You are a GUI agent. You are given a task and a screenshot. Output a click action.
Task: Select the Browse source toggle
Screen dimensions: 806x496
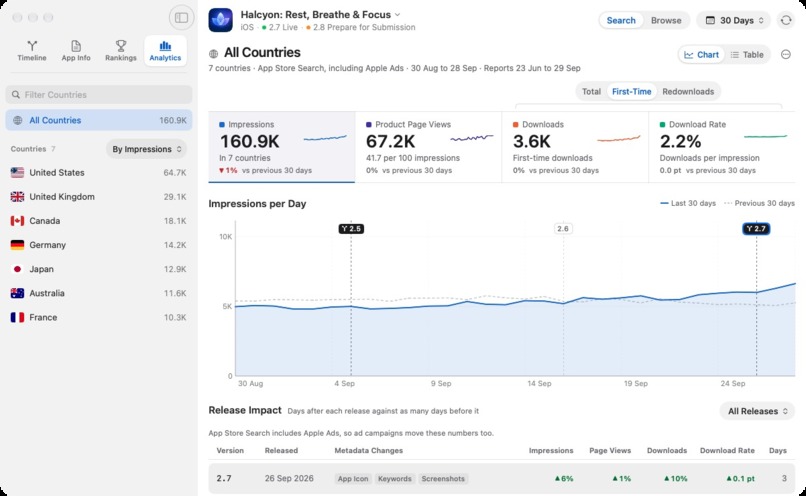pos(666,21)
